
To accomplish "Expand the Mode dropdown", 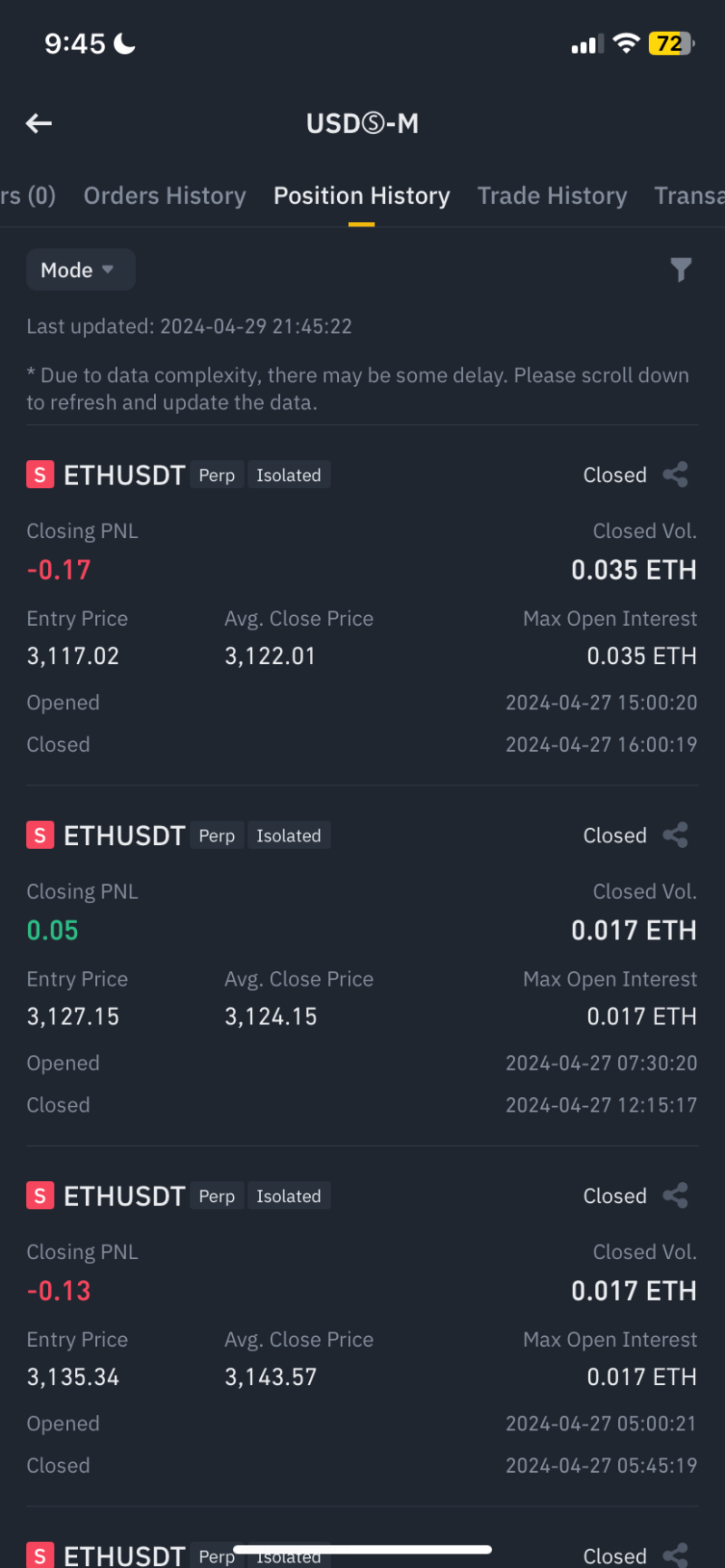I will pos(80,270).
